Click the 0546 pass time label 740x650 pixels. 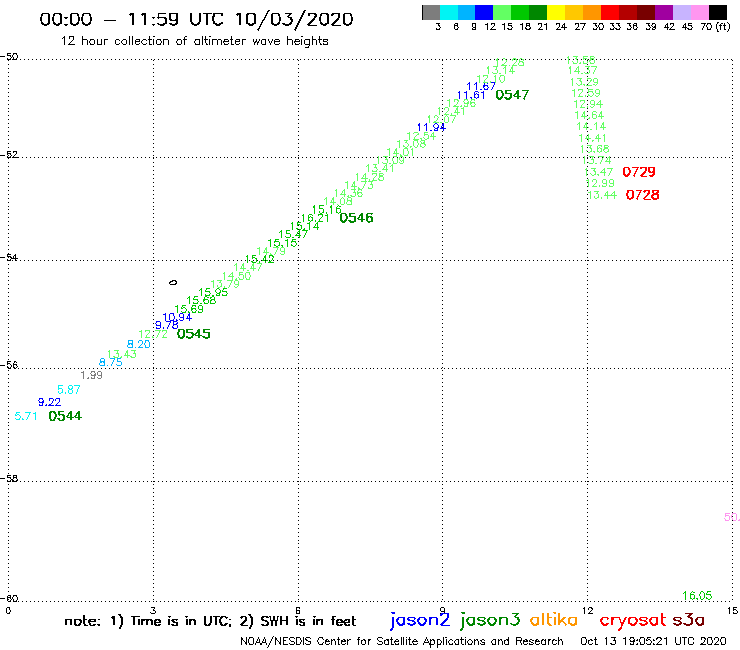(x=356, y=218)
